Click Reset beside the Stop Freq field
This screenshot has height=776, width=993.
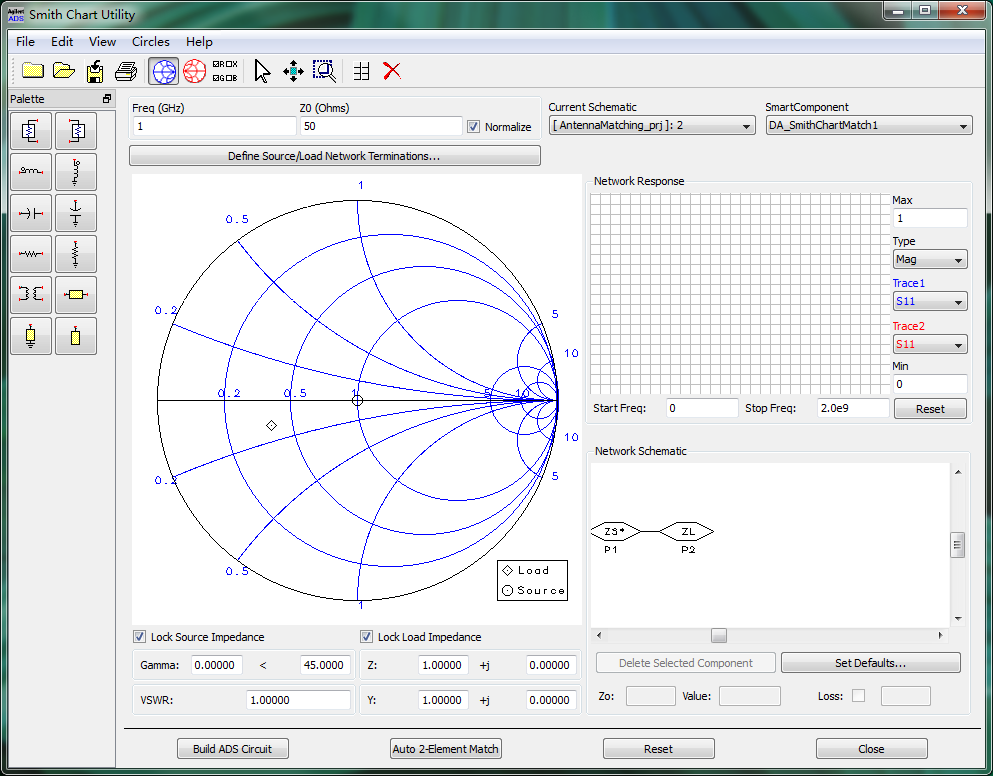pos(930,409)
